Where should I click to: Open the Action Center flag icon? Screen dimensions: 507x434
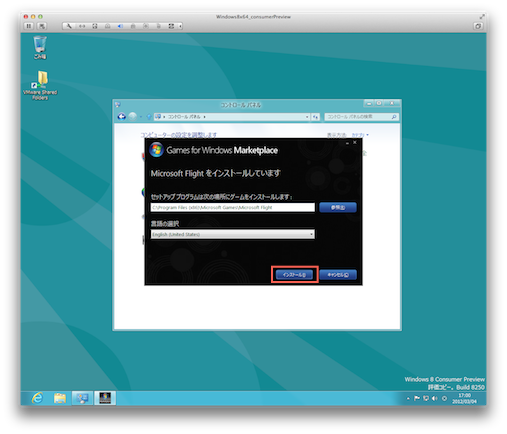click(417, 398)
